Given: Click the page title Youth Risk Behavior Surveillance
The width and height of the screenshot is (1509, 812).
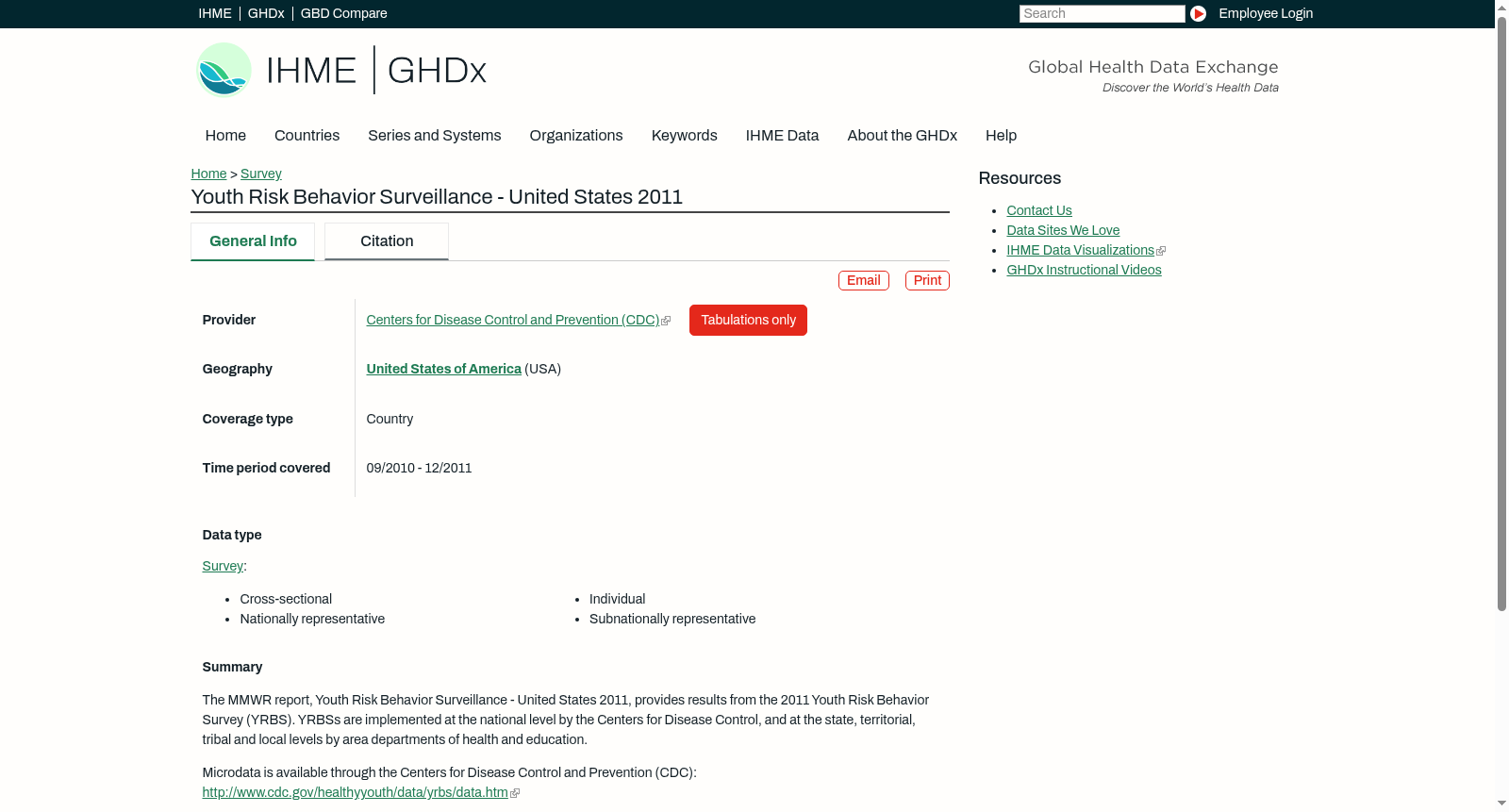Looking at the screenshot, I should pyautogui.click(x=437, y=196).
